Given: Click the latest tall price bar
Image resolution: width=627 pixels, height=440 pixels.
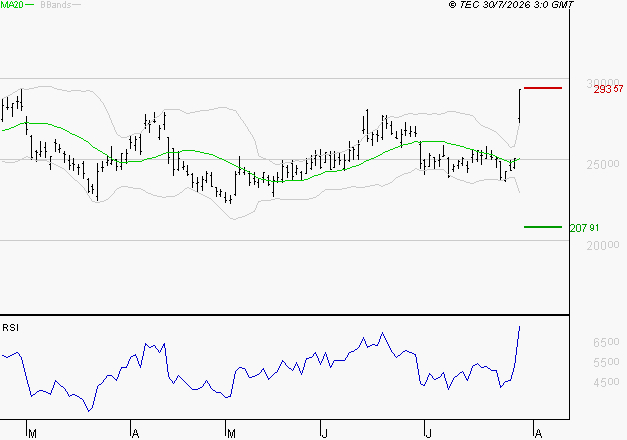Looking at the screenshot, I should coord(519,106).
